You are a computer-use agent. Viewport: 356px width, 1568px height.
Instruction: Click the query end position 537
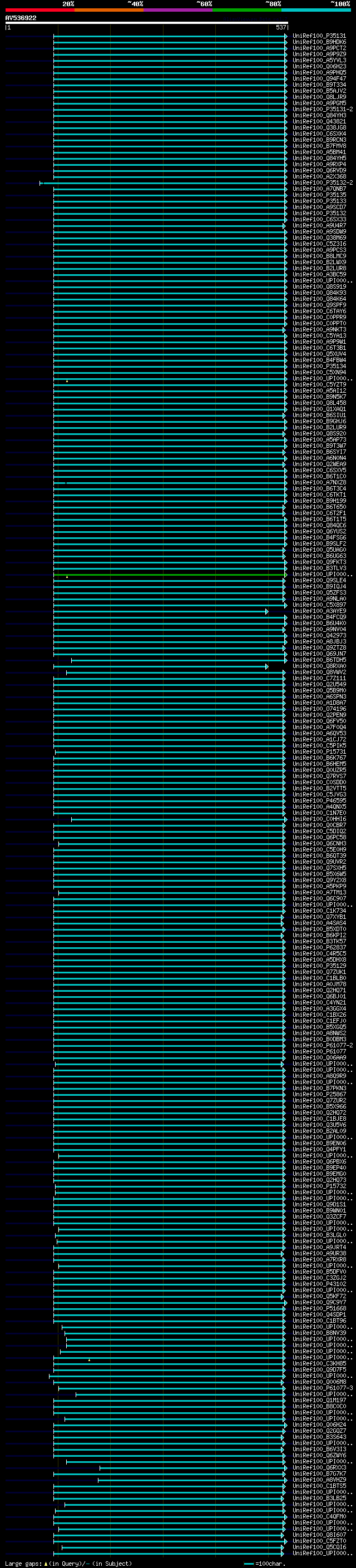pyautogui.click(x=280, y=28)
